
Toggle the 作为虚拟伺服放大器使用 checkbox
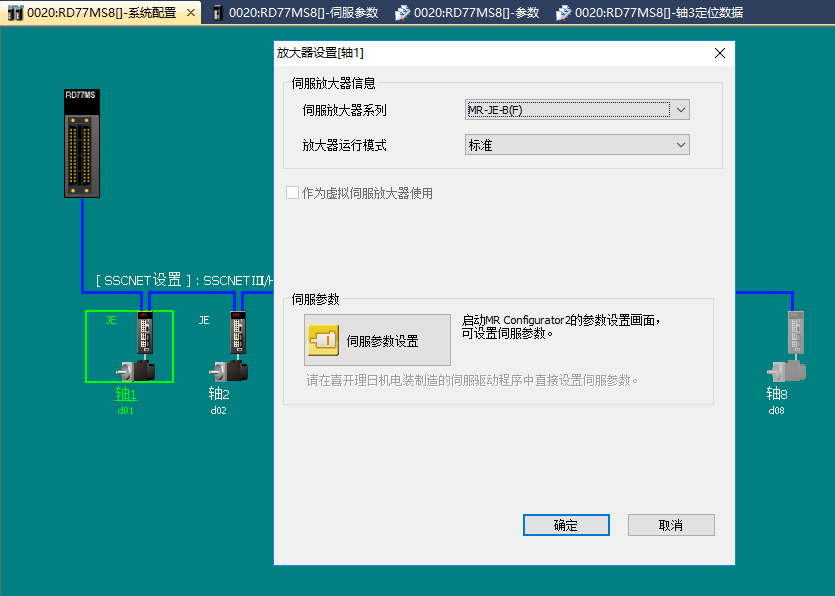point(293,193)
